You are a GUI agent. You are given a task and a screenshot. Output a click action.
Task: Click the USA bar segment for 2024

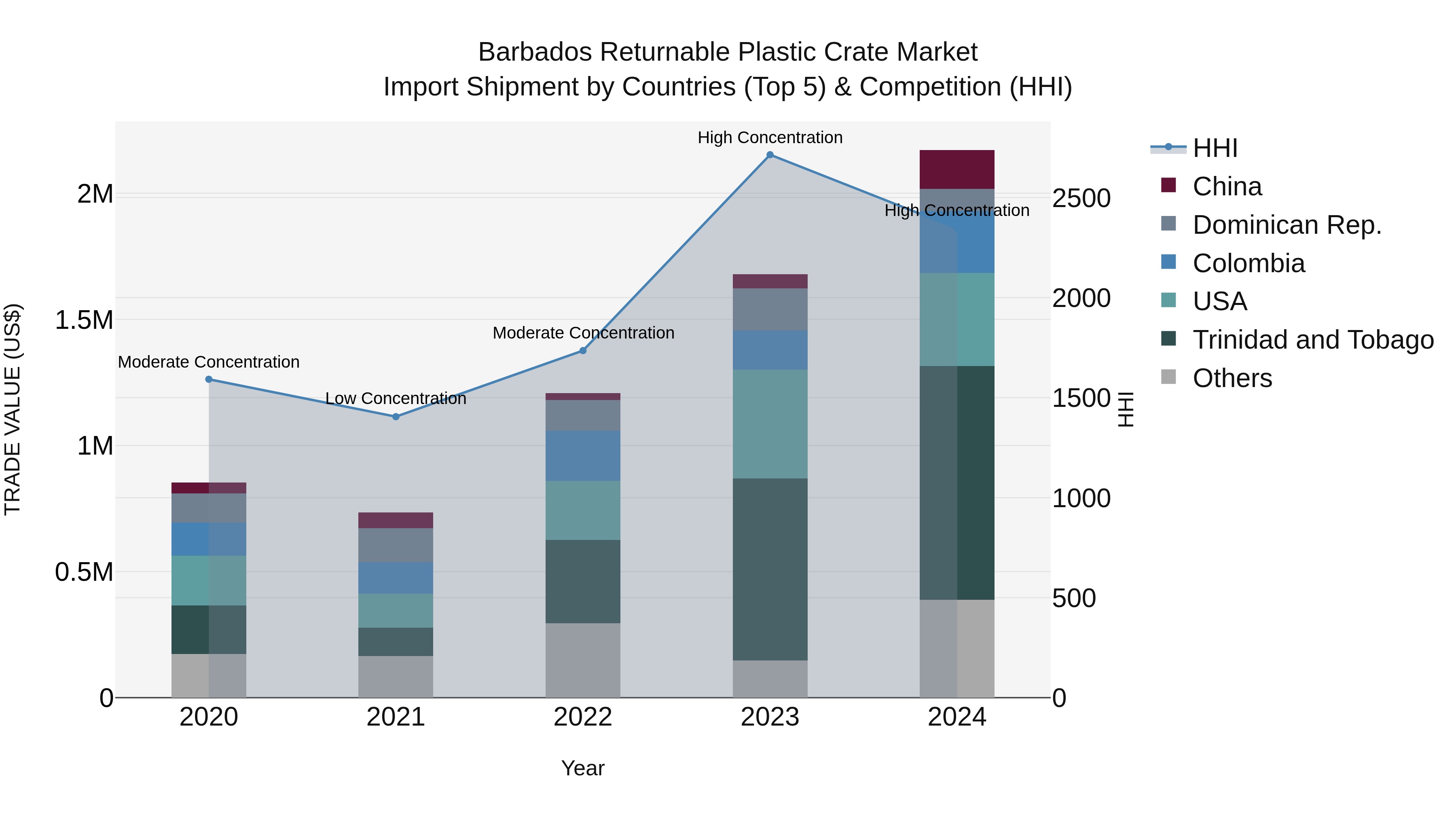[x=957, y=320]
